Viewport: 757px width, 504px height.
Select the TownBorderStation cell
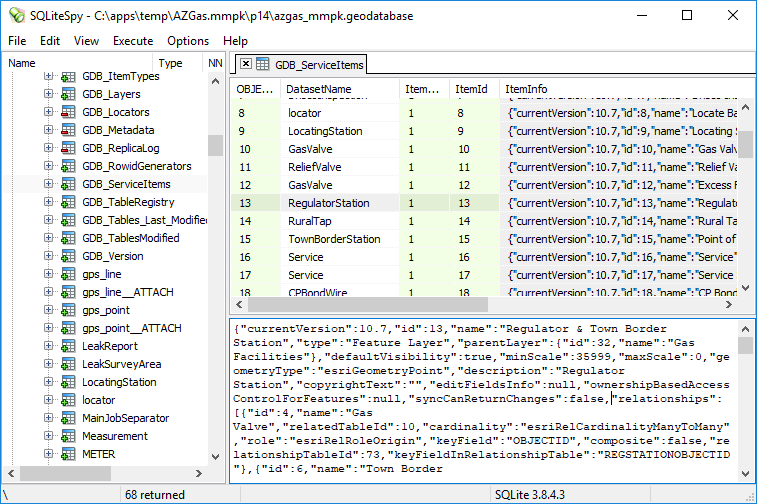(x=340, y=239)
